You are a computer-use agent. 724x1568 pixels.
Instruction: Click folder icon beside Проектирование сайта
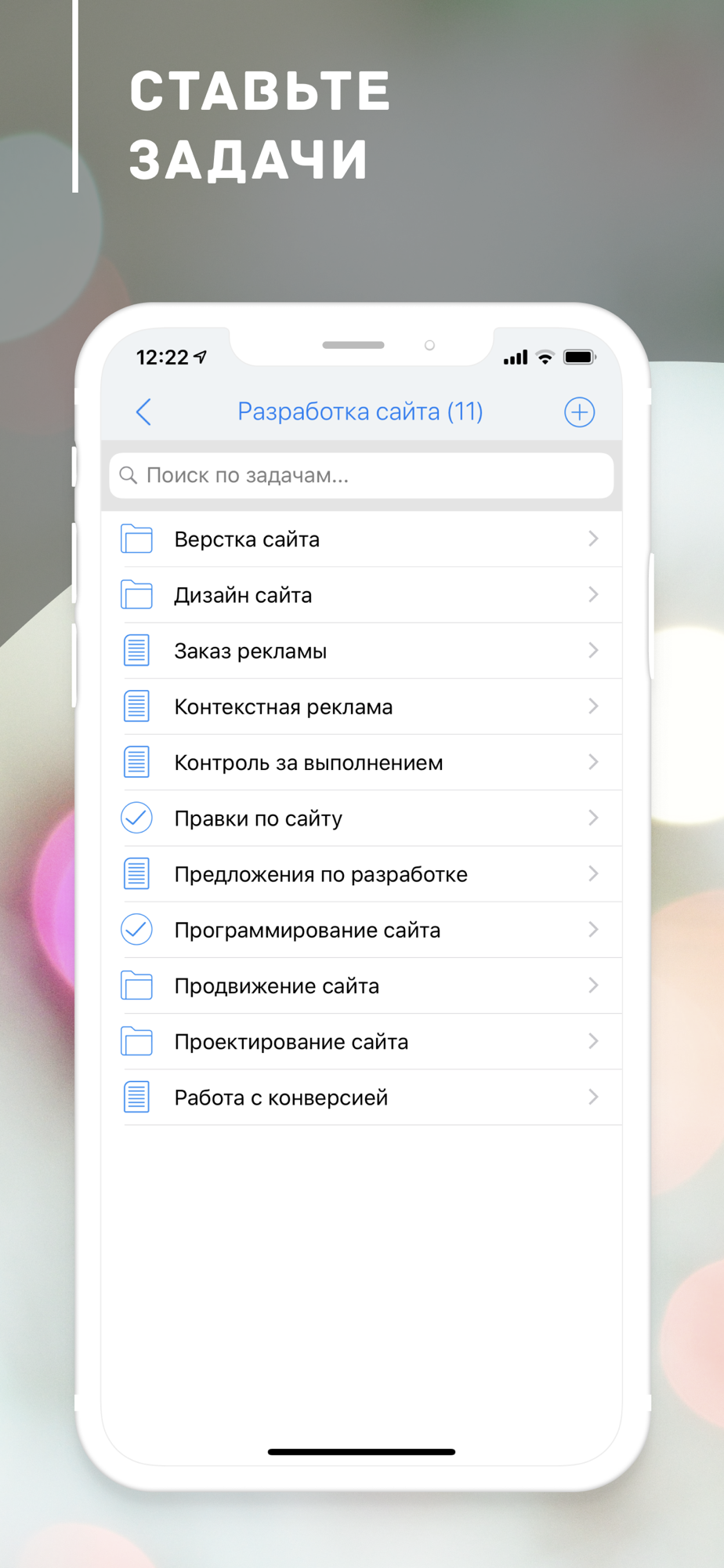coord(137,1041)
